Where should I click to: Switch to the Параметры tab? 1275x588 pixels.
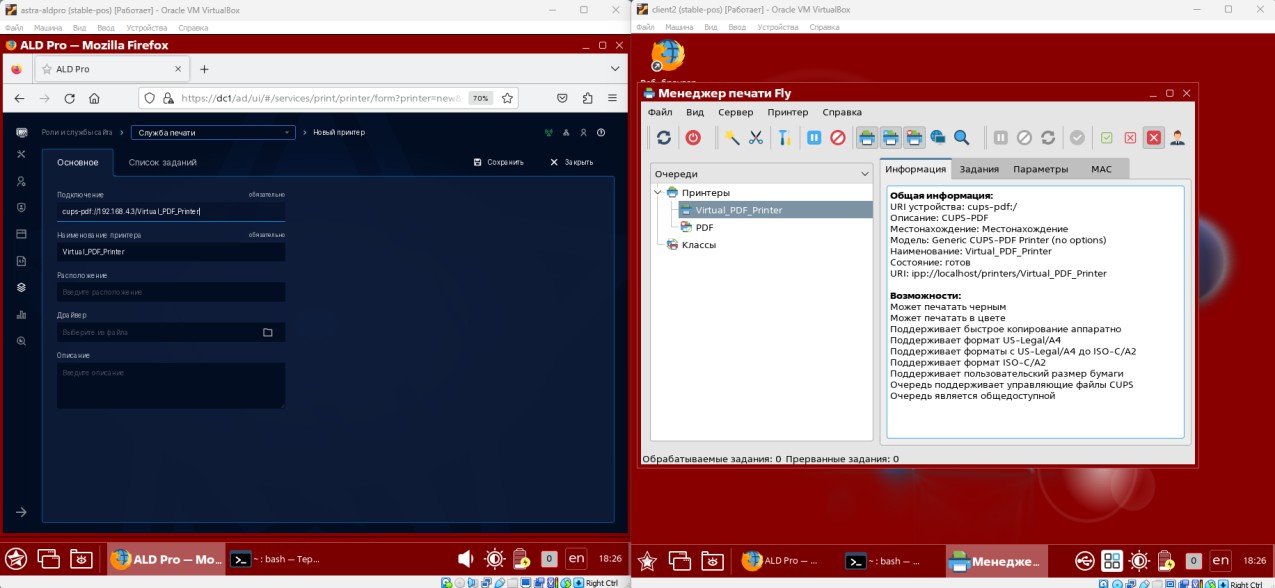pos(1040,169)
